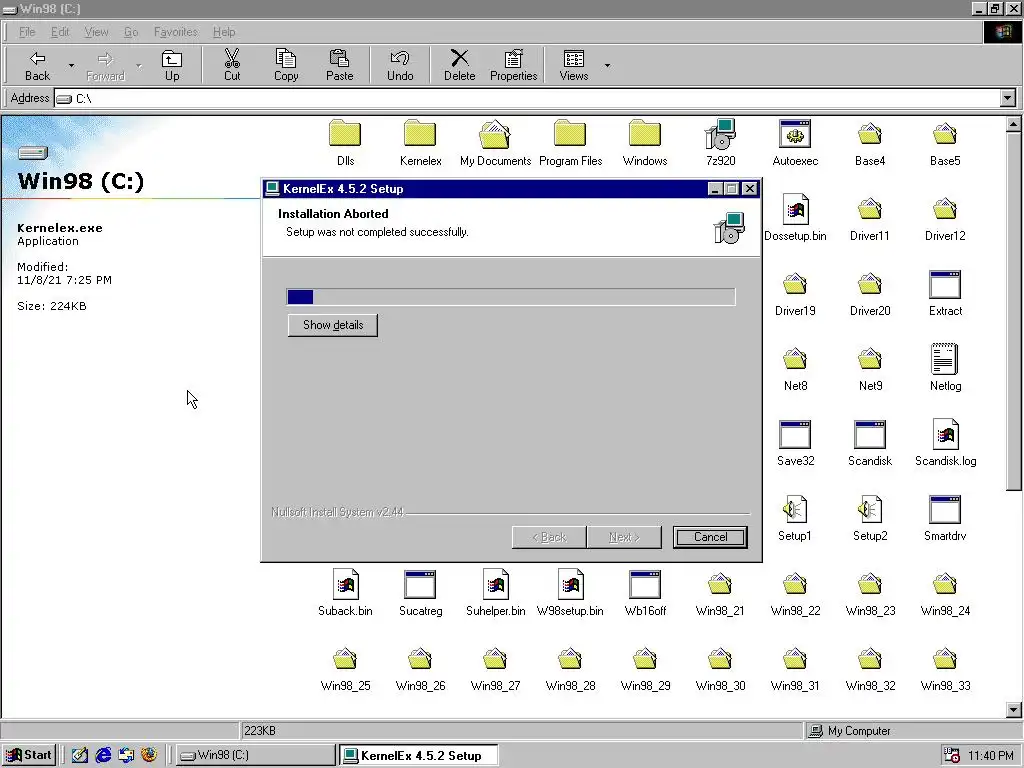Open the Favorites menu
1024x768 pixels.
(x=176, y=32)
